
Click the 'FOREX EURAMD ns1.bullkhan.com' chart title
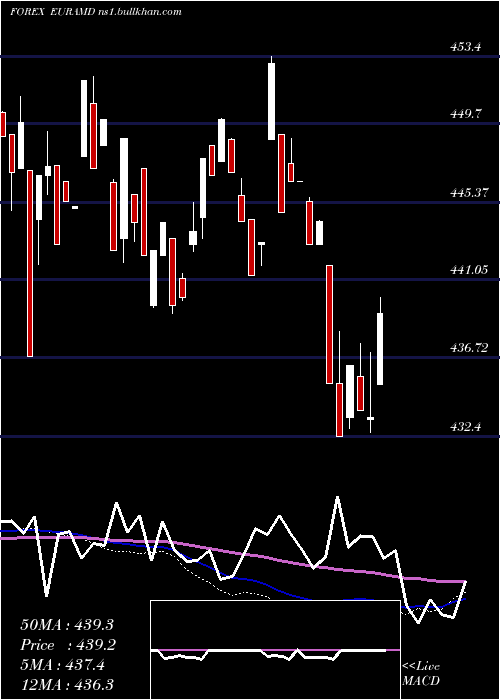pos(96,12)
